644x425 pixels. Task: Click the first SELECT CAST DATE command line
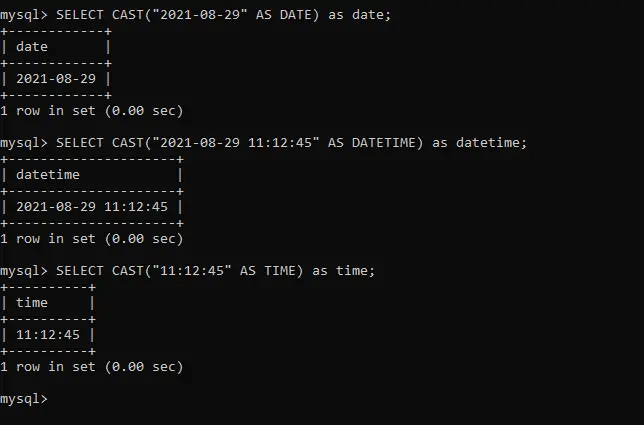pyautogui.click(x=196, y=15)
